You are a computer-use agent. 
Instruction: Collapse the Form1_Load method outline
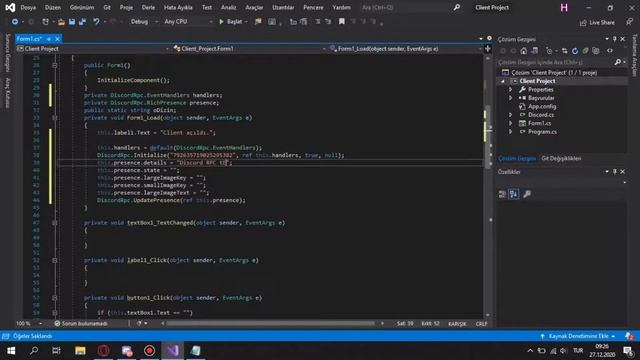tap(54, 118)
